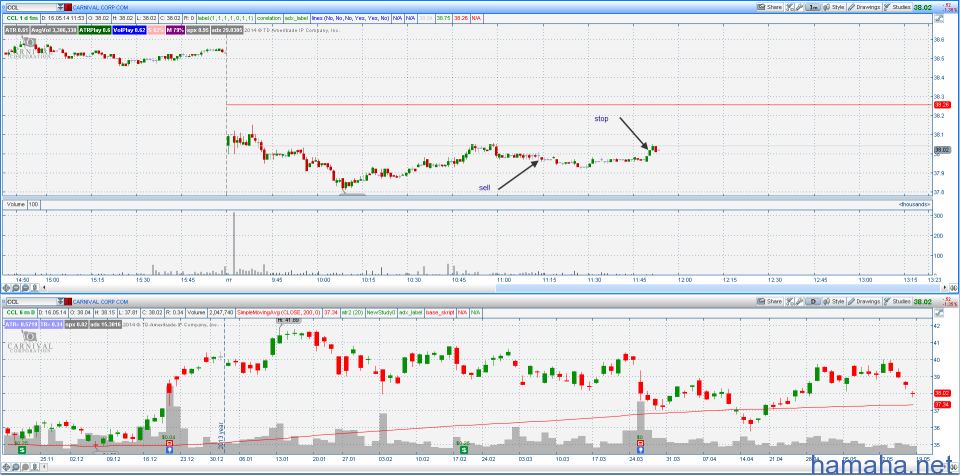Click the adx 25.0395 badge on top chart
The height and width of the screenshot is (476, 960).
click(x=227, y=30)
